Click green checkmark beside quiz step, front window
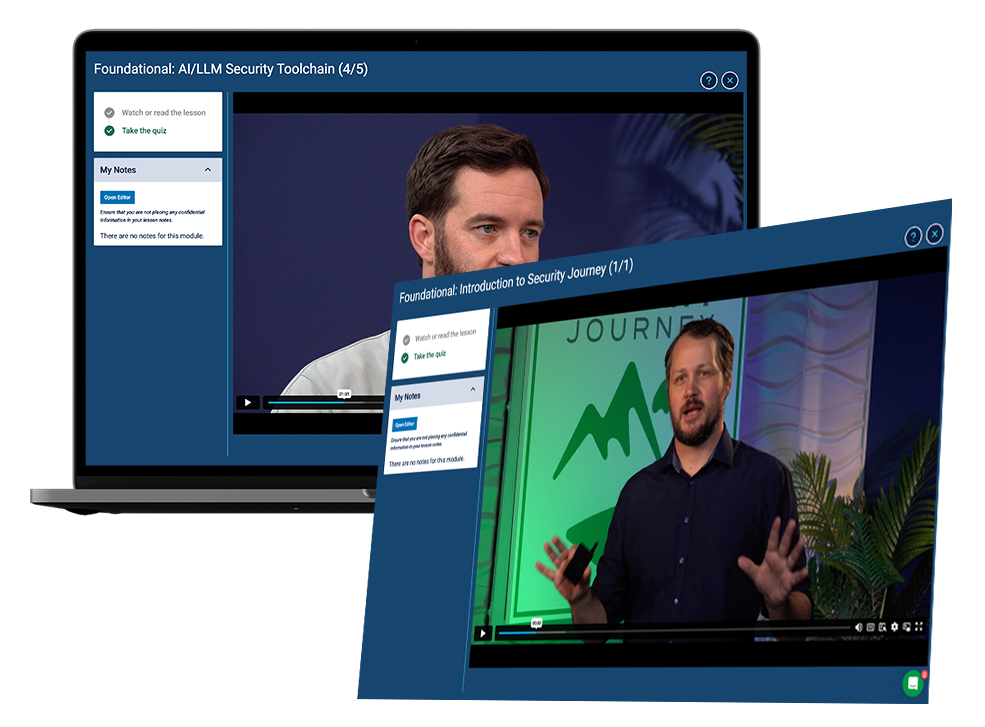985x727 pixels. pos(405,358)
